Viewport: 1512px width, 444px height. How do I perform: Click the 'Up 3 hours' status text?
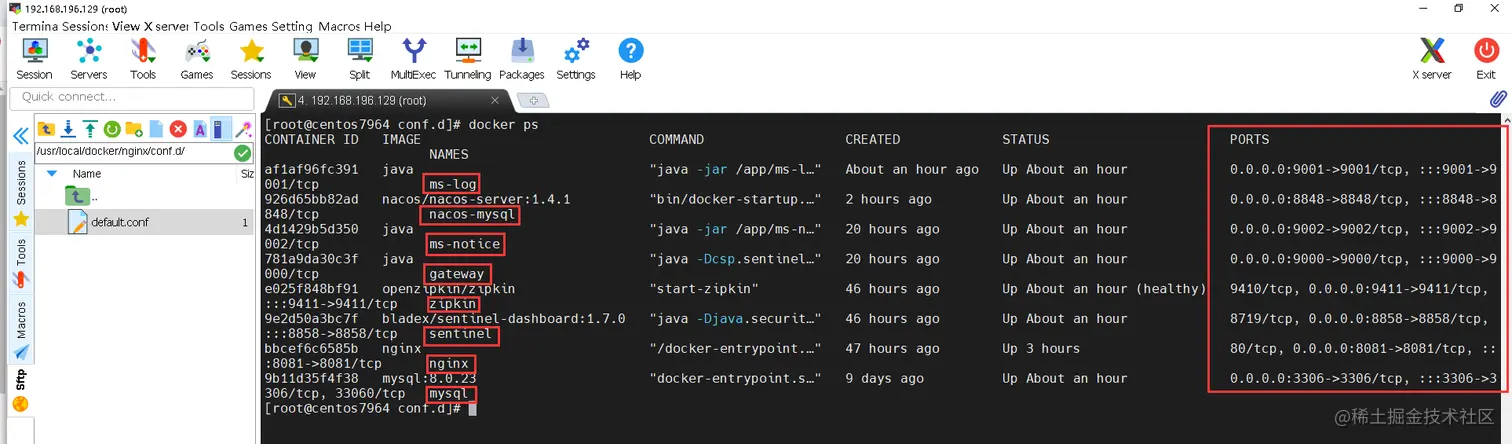pyautogui.click(x=1041, y=349)
